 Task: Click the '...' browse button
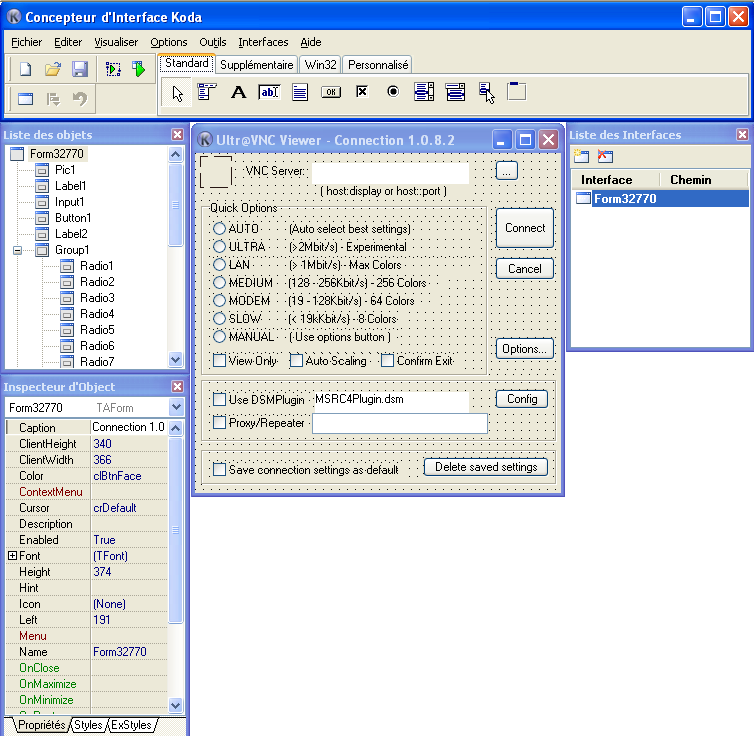pyautogui.click(x=506, y=170)
